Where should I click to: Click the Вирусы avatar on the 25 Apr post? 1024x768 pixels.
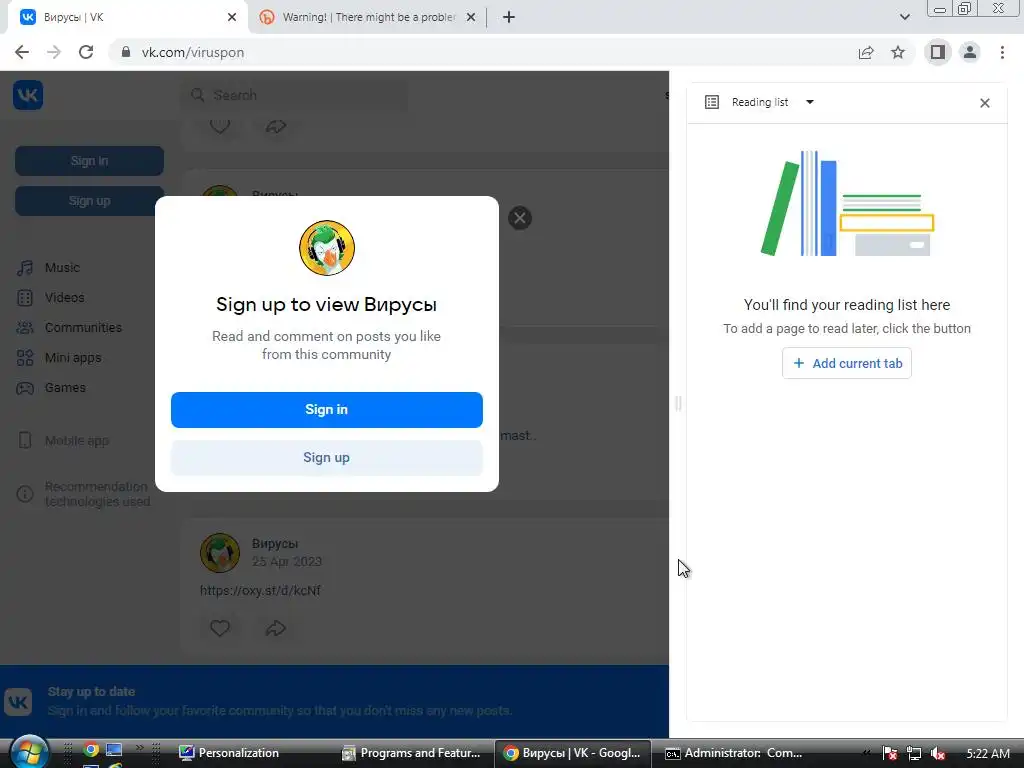pyautogui.click(x=219, y=552)
